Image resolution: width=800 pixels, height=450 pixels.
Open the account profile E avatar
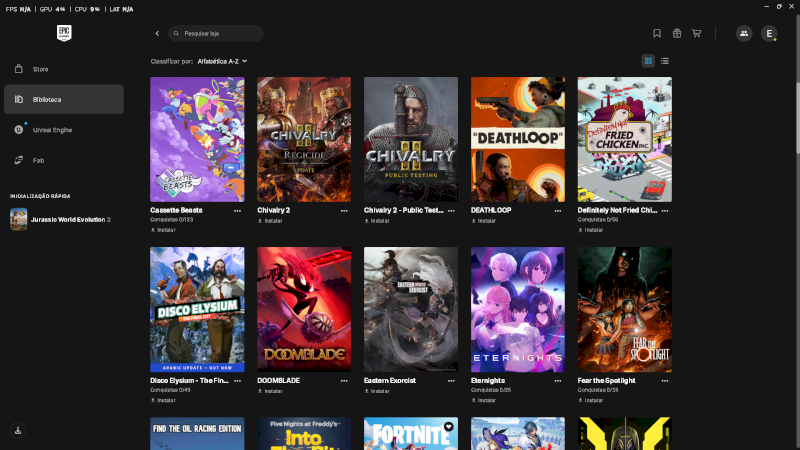pos(769,33)
